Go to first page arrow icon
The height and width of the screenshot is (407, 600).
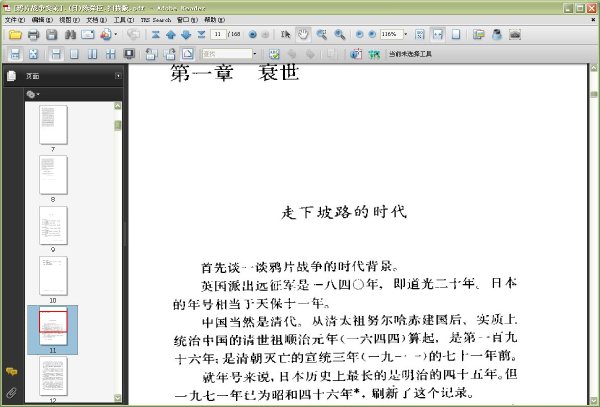click(155, 35)
